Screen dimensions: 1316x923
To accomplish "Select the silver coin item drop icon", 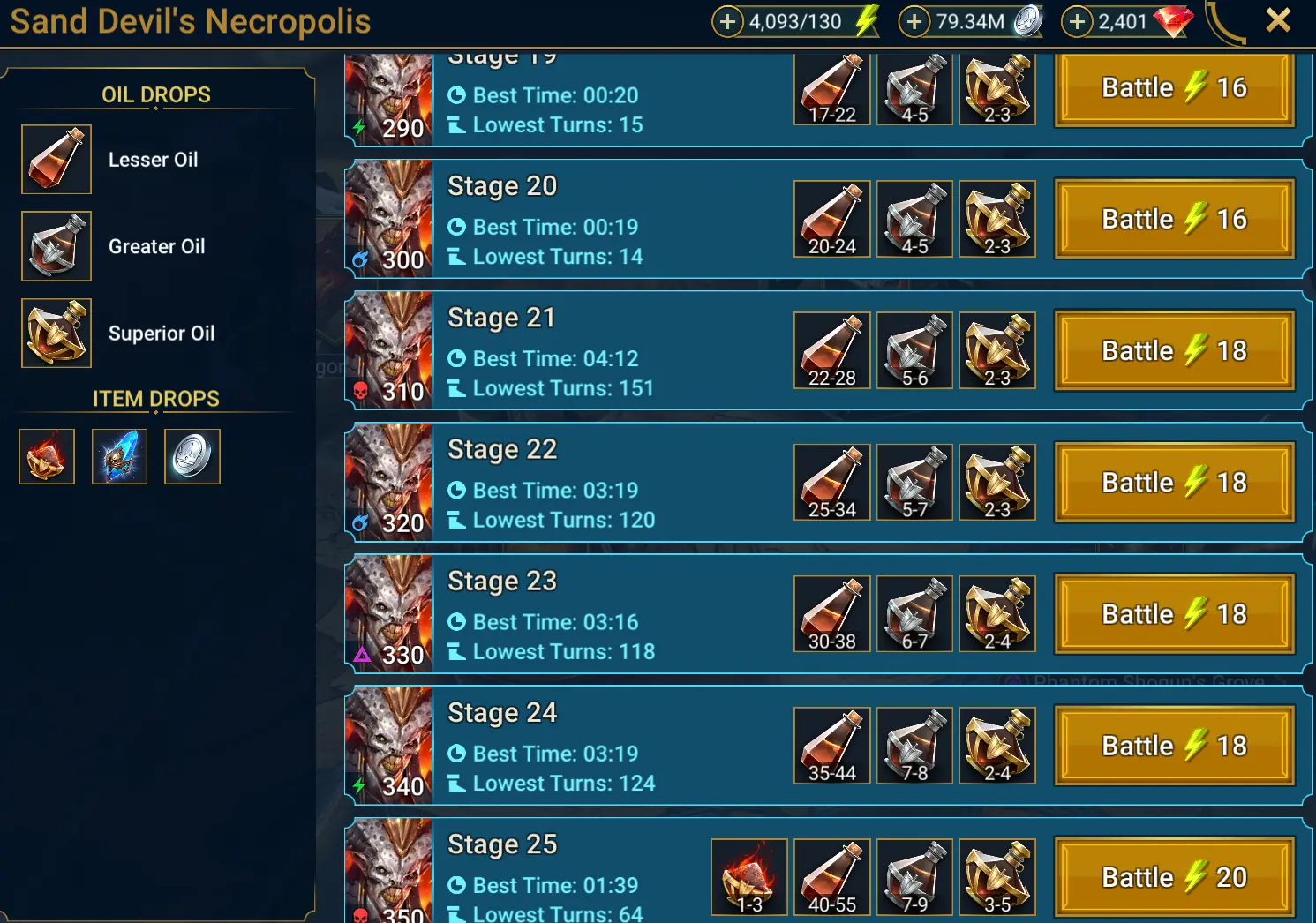I will click(192, 456).
